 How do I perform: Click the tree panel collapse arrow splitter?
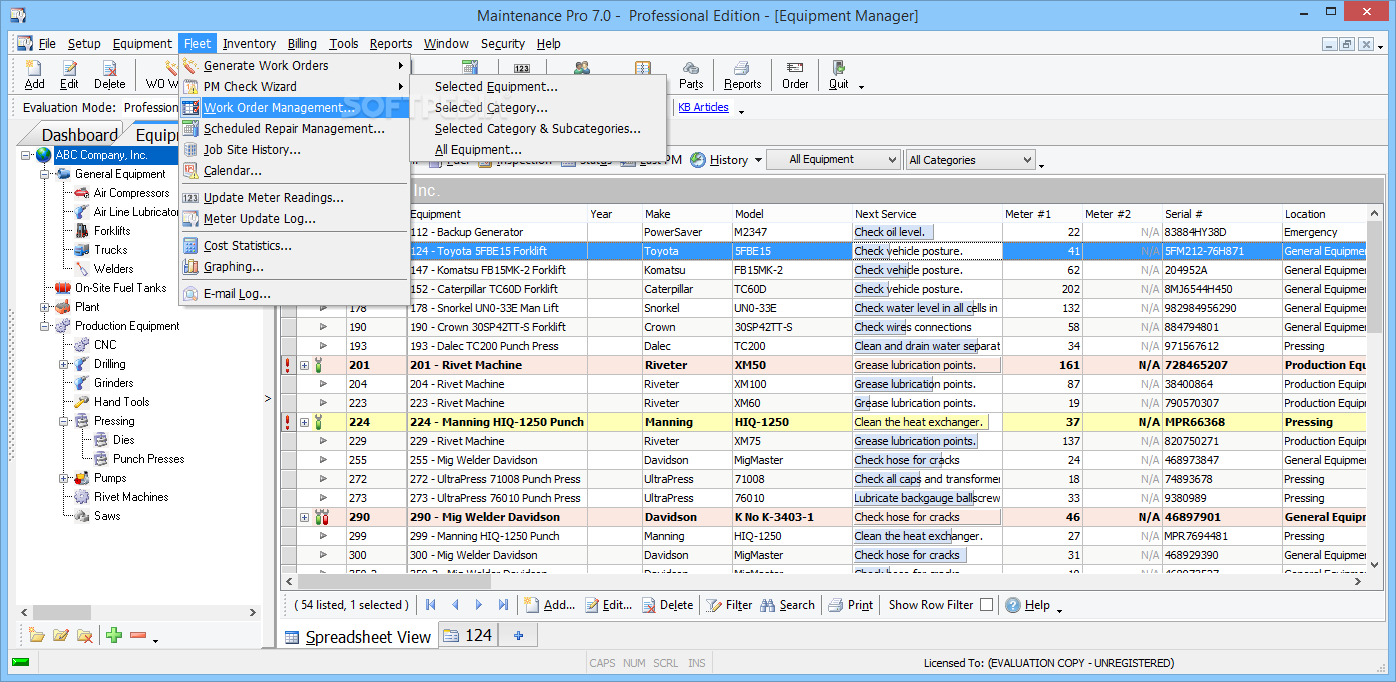pyautogui.click(x=267, y=399)
